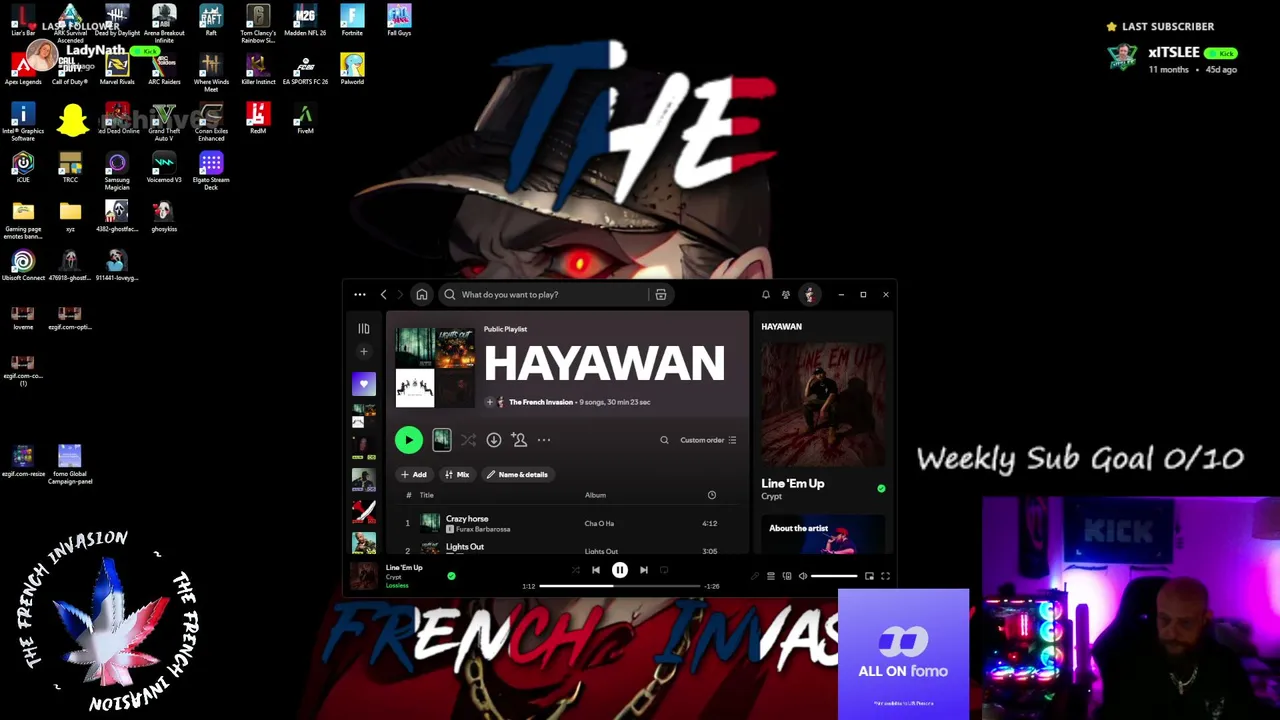Open Furax Barbarossa artist link
This screenshot has height=720, width=1280.
tap(483, 529)
